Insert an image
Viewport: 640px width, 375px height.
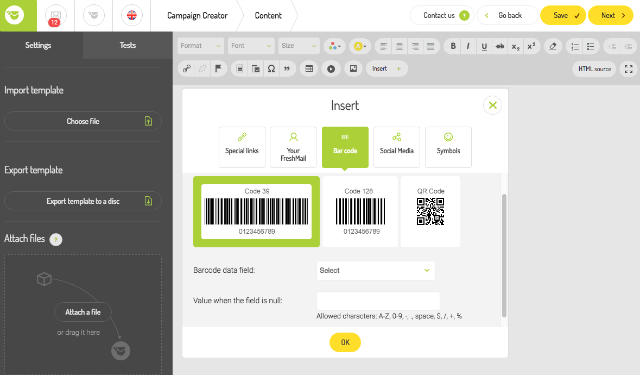[353, 69]
